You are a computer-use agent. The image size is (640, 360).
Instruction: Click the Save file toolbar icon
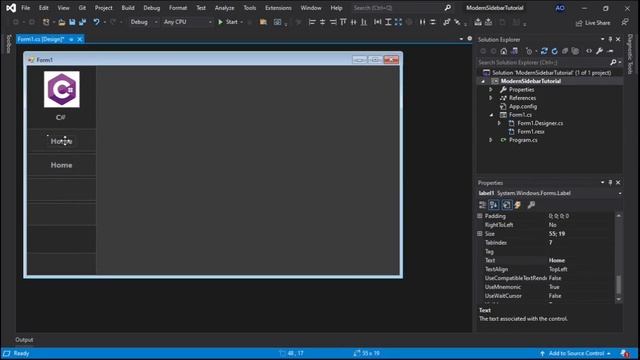(72, 22)
